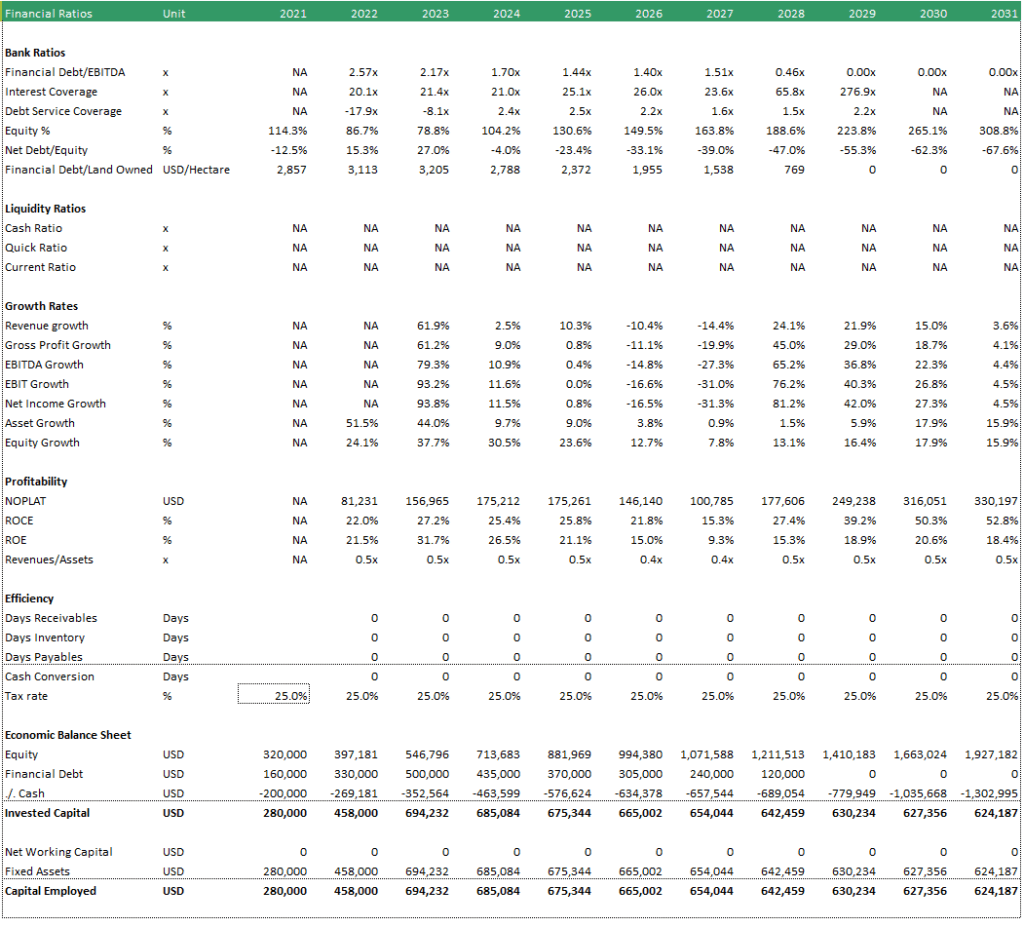Click Equity Growth 2024 value 30.5%

(504, 443)
